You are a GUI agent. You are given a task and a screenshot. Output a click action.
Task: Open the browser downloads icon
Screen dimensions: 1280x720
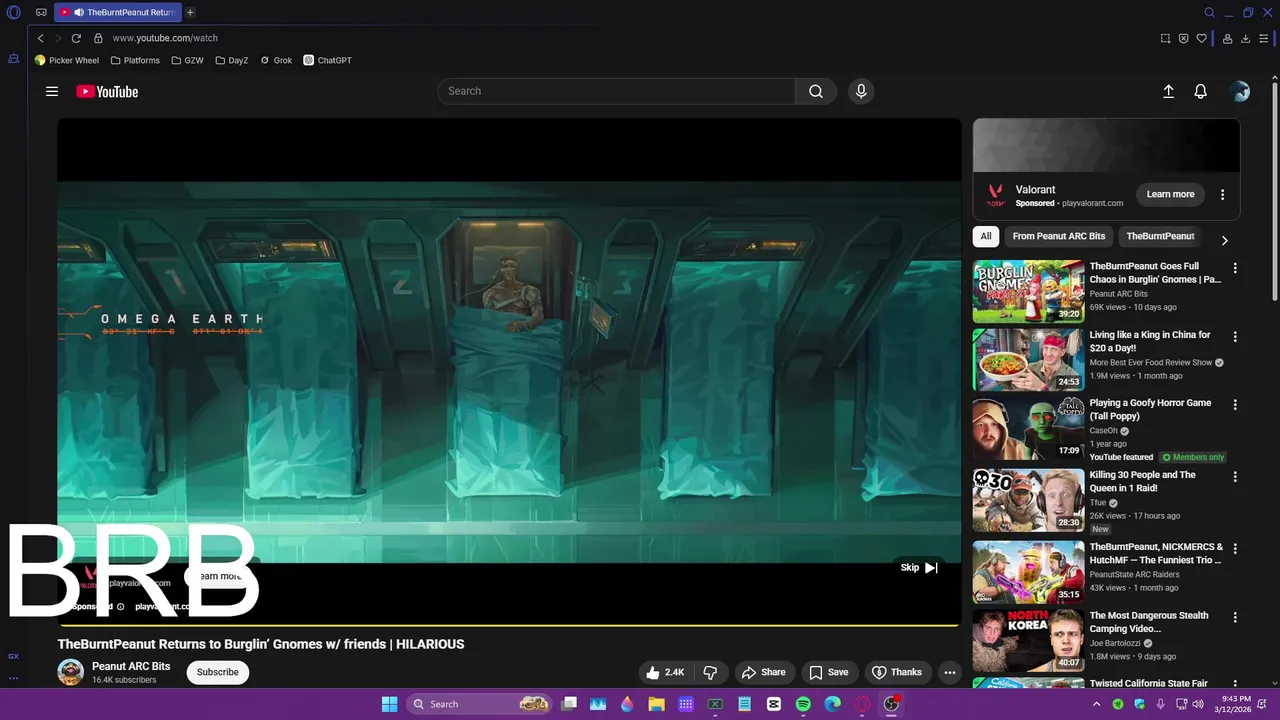point(1245,38)
